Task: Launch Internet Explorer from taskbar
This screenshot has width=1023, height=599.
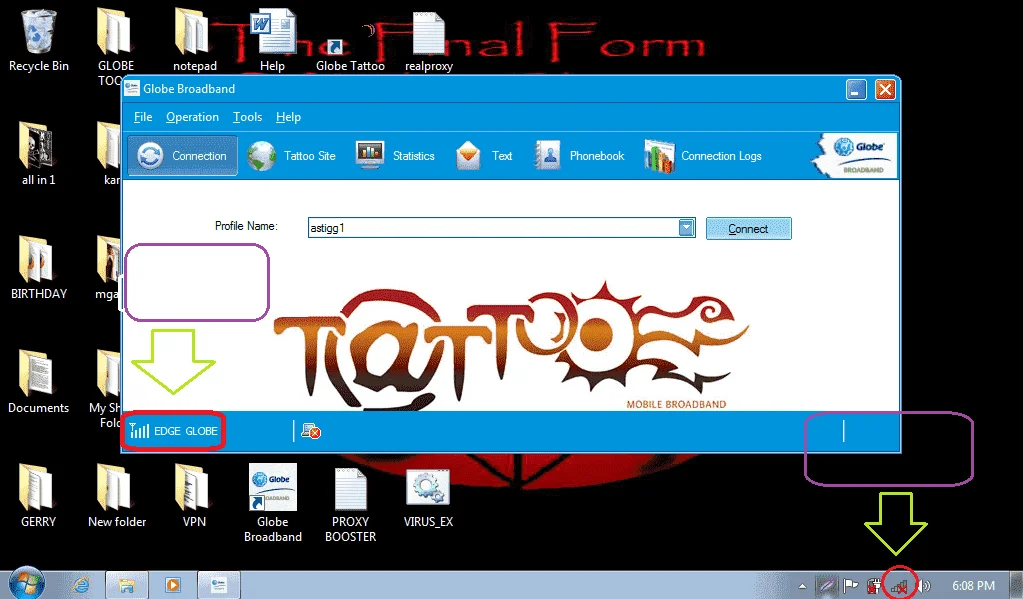Action: coord(82,585)
